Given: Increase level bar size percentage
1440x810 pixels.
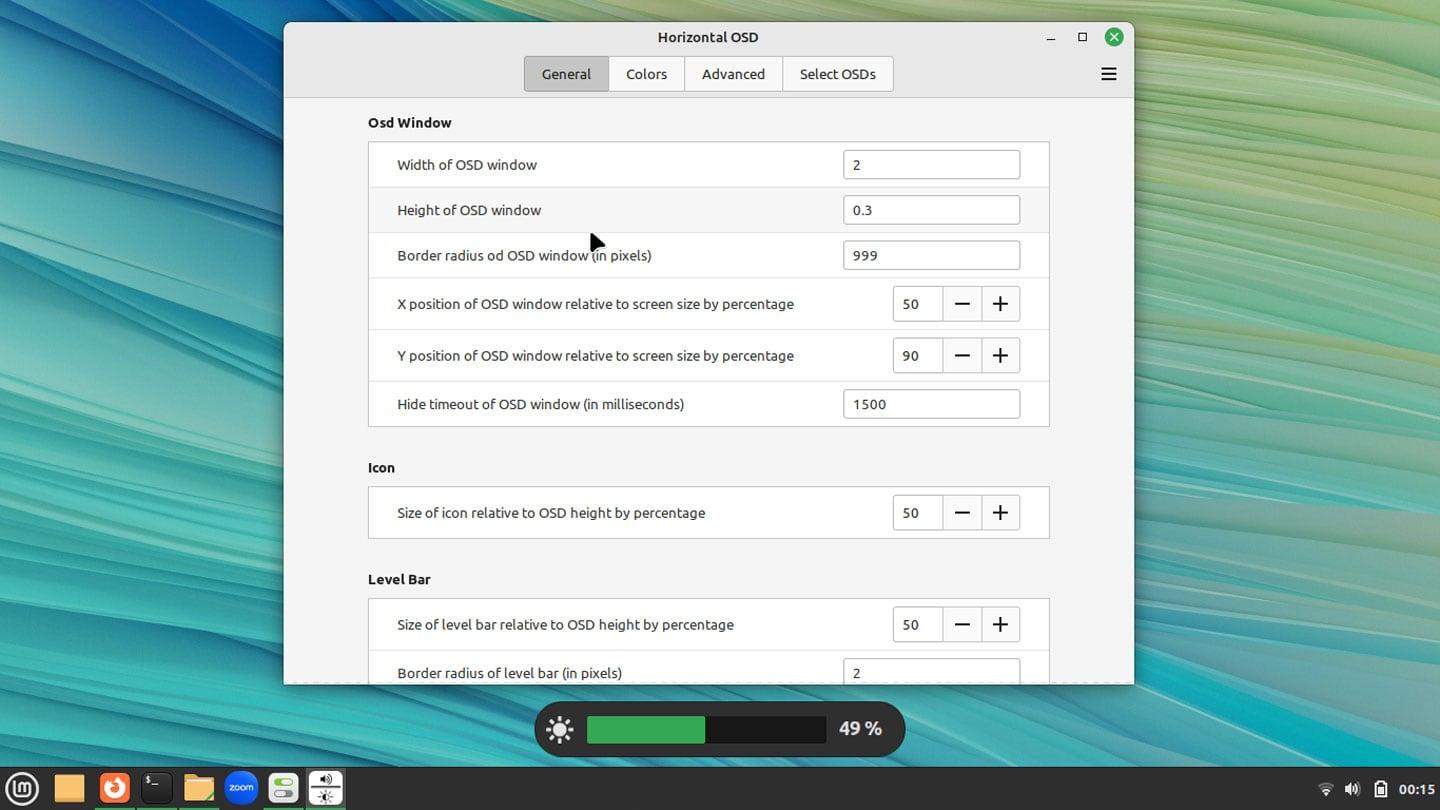Looking at the screenshot, I should tap(1000, 625).
